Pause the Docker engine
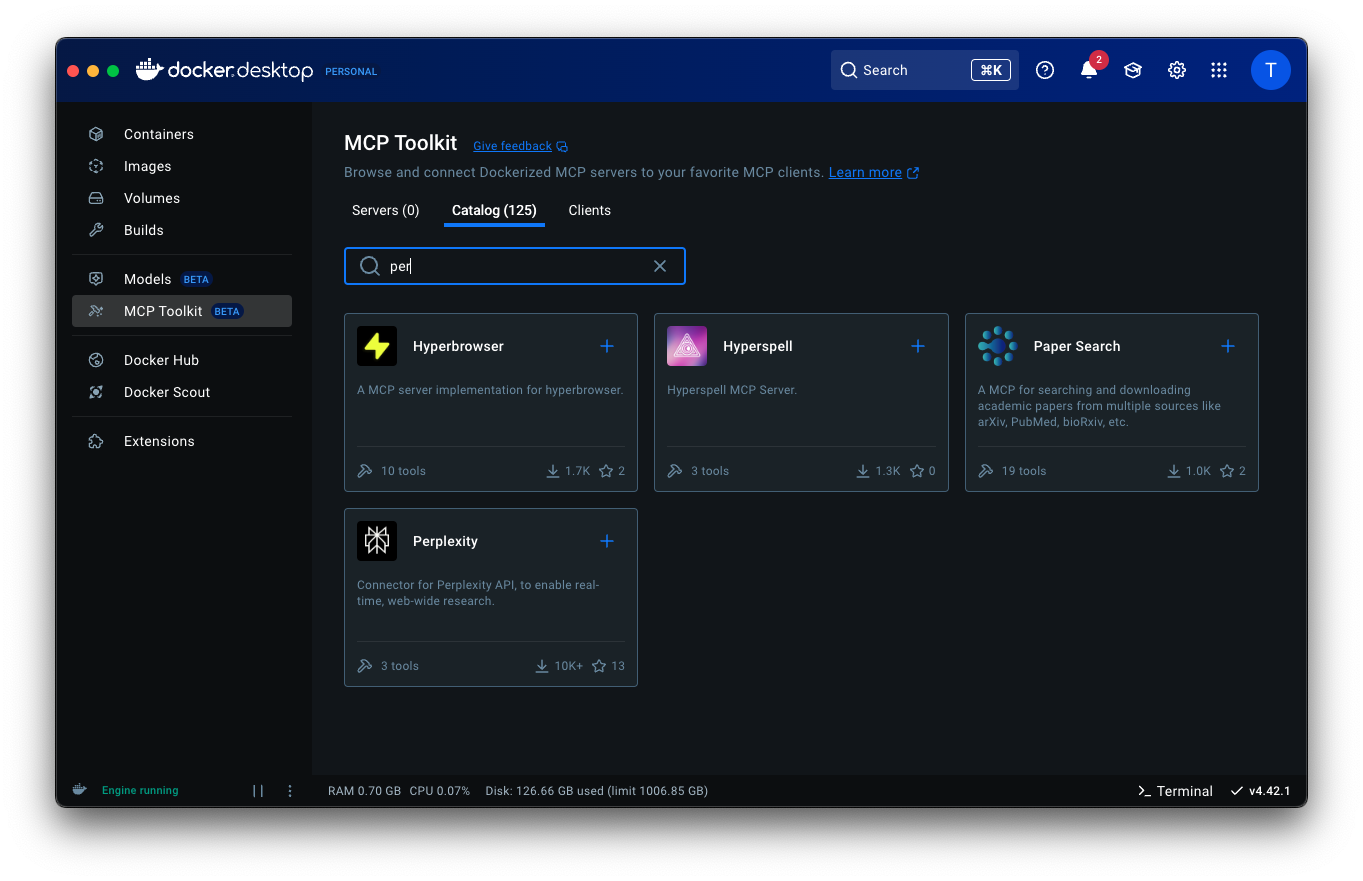Image resolution: width=1363 pixels, height=881 pixels. pos(258,791)
